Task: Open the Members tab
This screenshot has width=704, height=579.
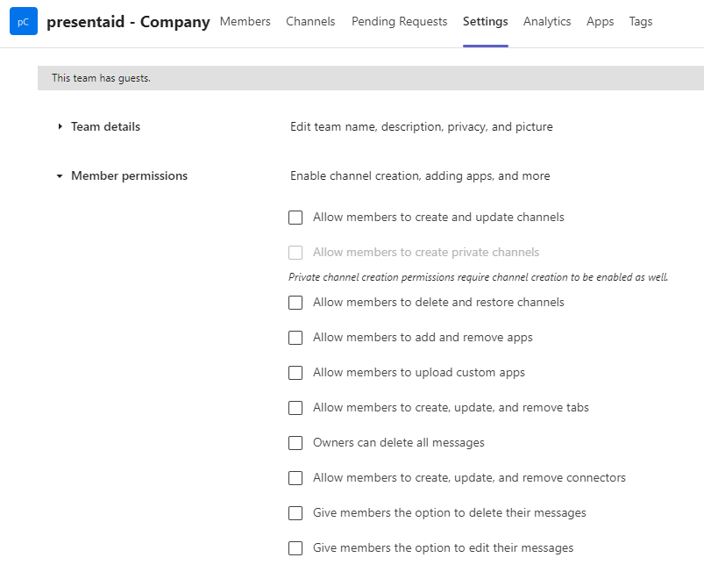Action: click(x=245, y=22)
